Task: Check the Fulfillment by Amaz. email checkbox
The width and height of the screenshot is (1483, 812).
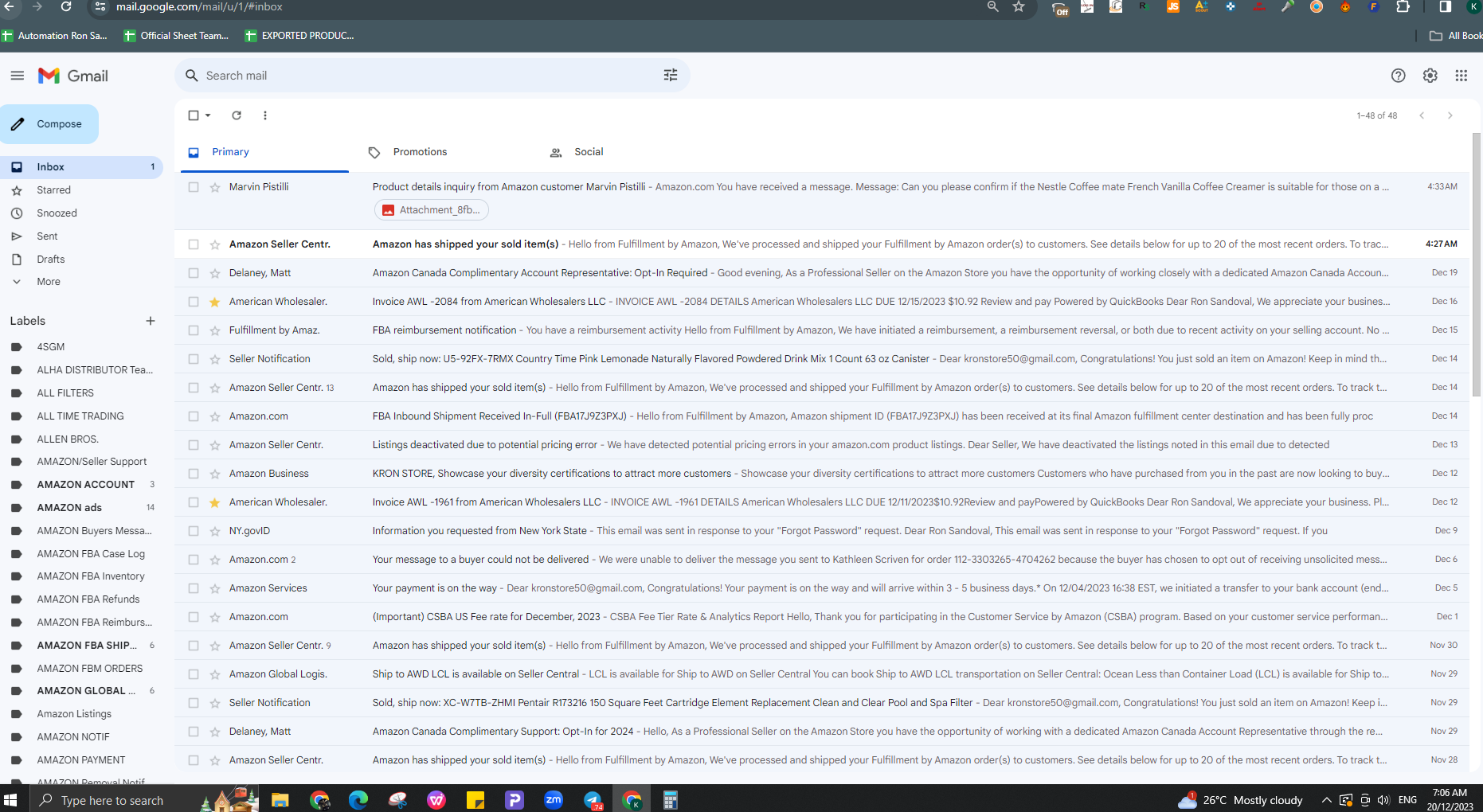Action: pos(194,330)
